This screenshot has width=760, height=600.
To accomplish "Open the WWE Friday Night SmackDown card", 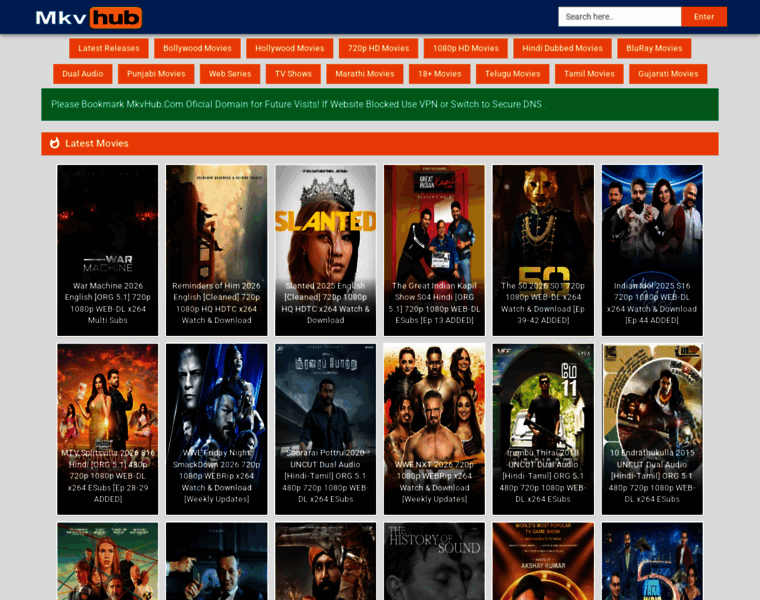I will click(217, 429).
